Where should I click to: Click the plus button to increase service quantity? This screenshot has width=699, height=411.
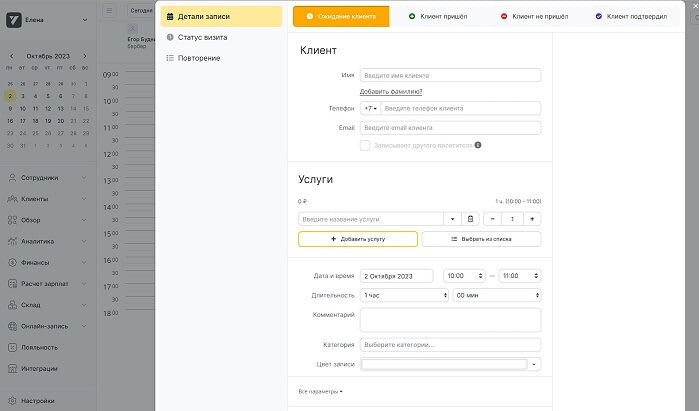click(x=532, y=218)
